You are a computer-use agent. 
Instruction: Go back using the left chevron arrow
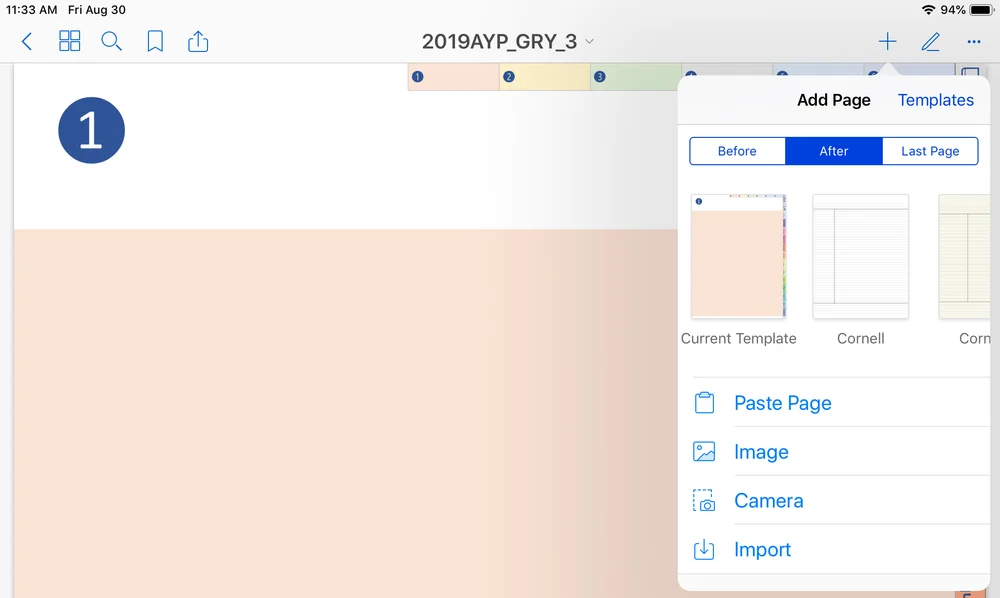[x=26, y=41]
